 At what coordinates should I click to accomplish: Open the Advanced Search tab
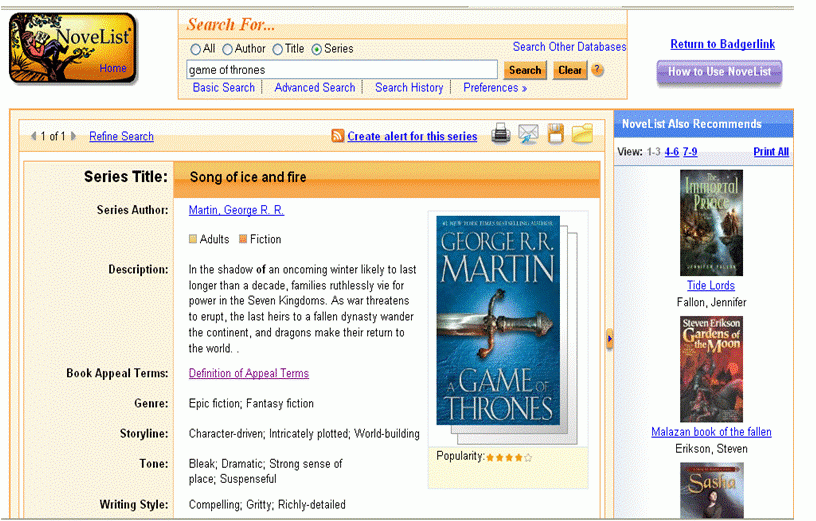(x=315, y=87)
